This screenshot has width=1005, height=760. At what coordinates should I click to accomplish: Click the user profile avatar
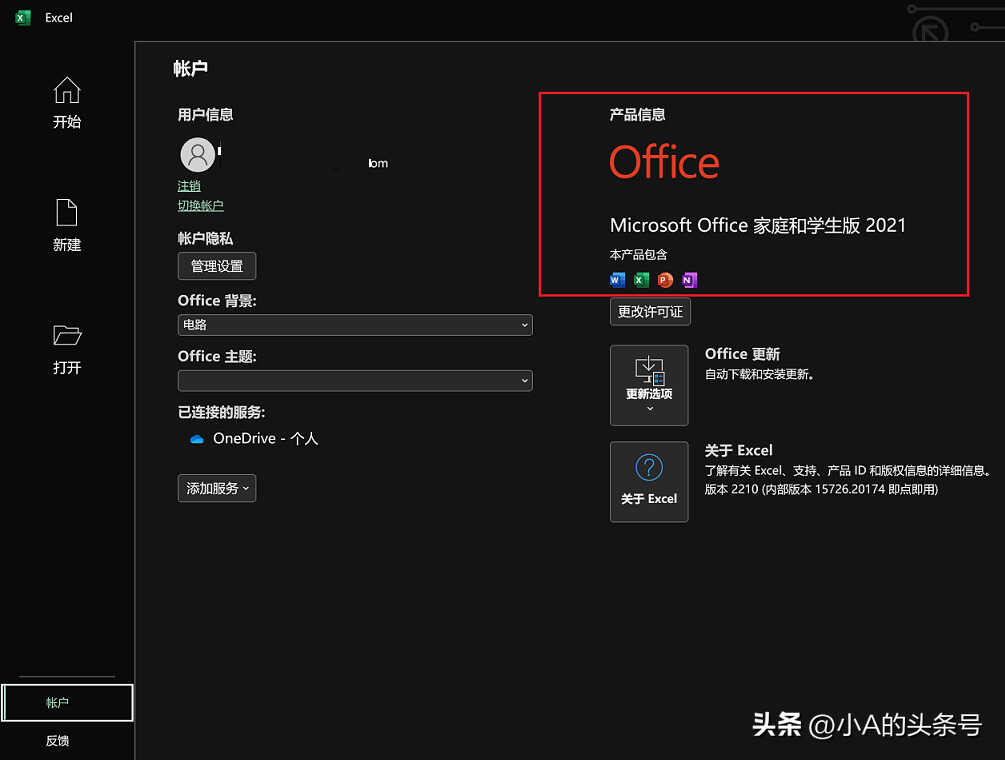pyautogui.click(x=197, y=155)
